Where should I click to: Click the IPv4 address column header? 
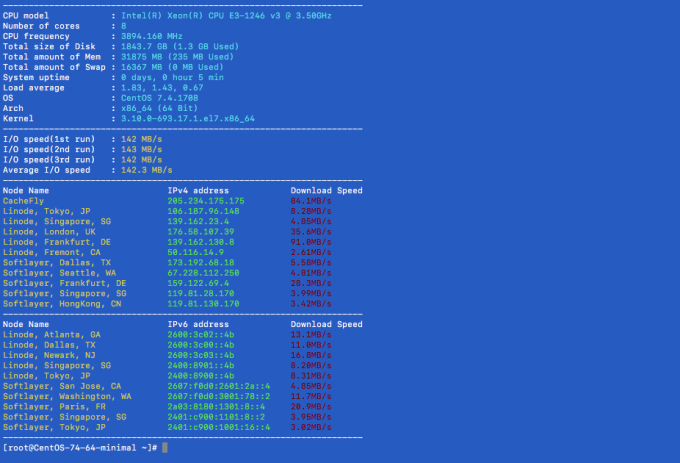[199, 190]
